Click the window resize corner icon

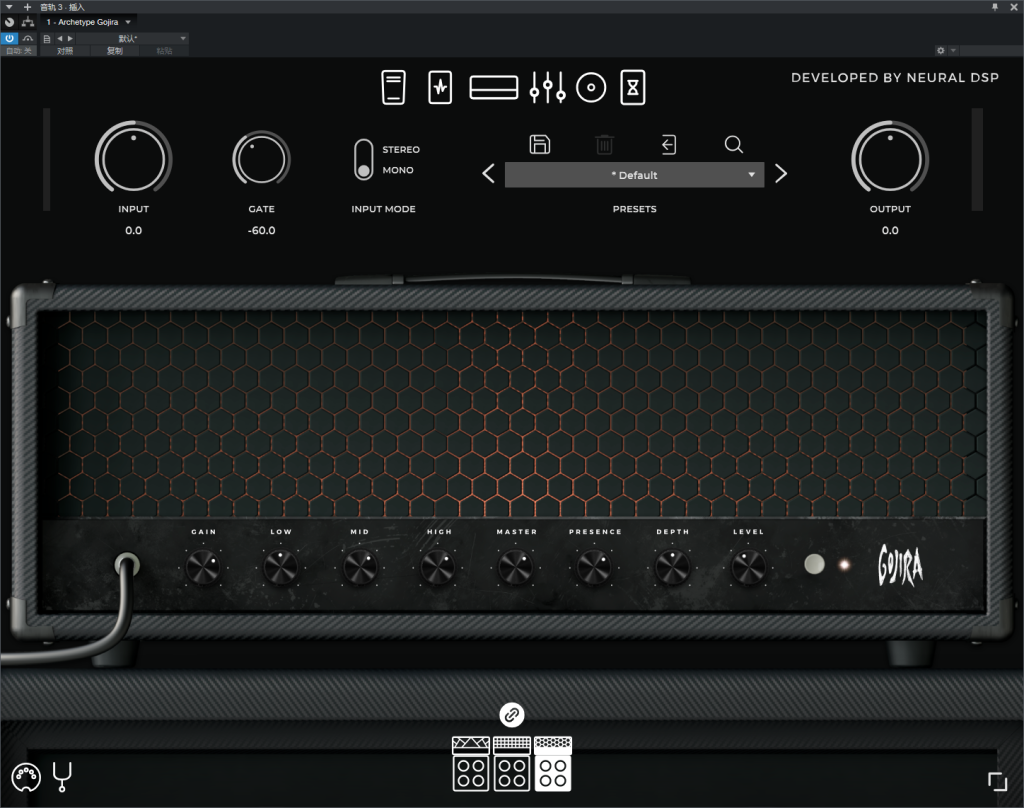point(997,781)
